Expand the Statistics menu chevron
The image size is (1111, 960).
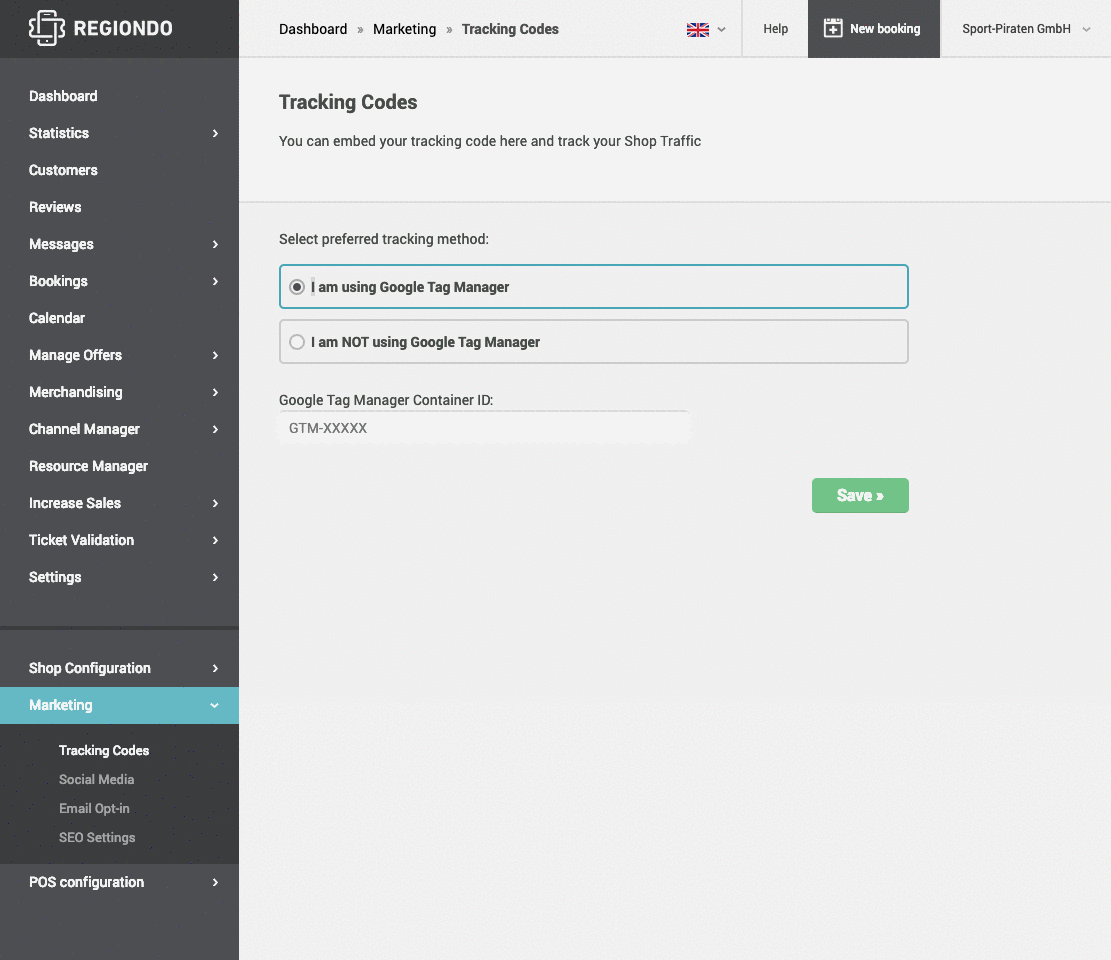215,133
